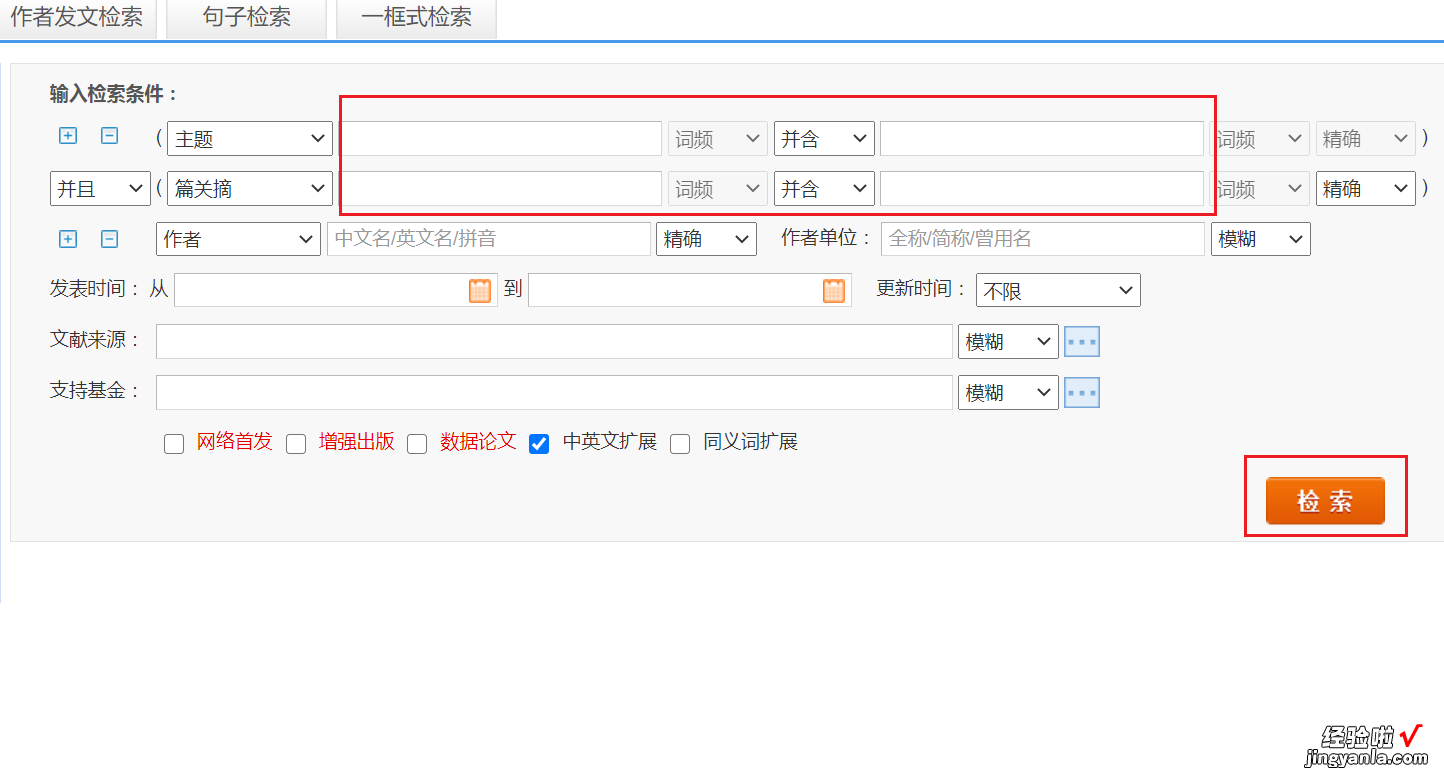
Task: Open the second 词频 dropdown in the 篇关摘 row
Action: coord(1260,188)
